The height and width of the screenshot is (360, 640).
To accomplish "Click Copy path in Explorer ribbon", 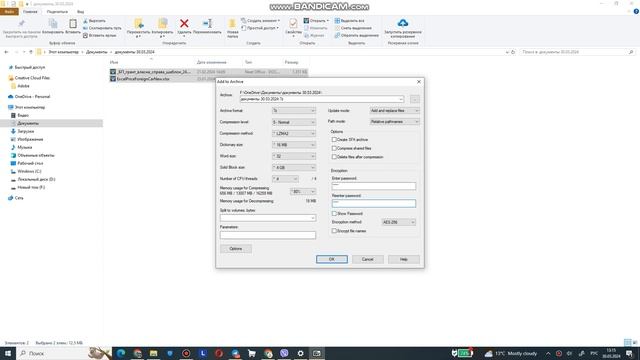I will point(102,28).
